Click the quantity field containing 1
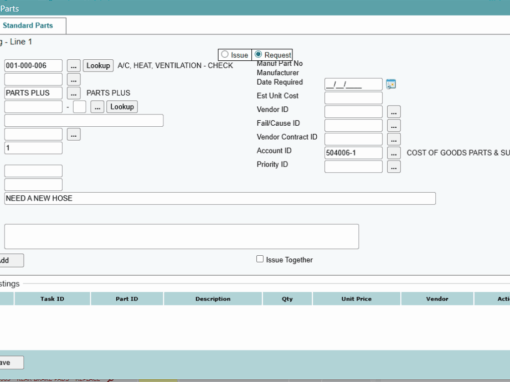The width and height of the screenshot is (510, 382). tap(33, 148)
